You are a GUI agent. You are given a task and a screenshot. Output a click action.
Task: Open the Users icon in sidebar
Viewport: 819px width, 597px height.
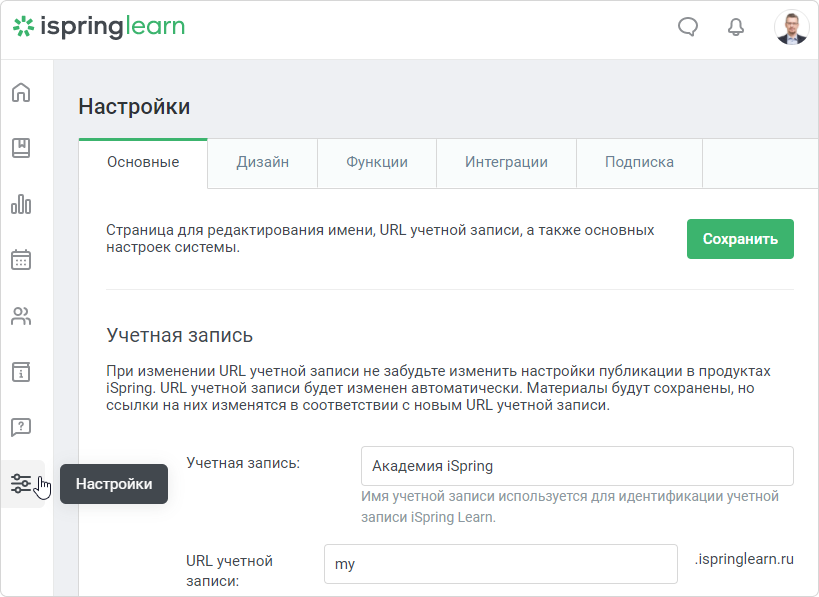(21, 316)
